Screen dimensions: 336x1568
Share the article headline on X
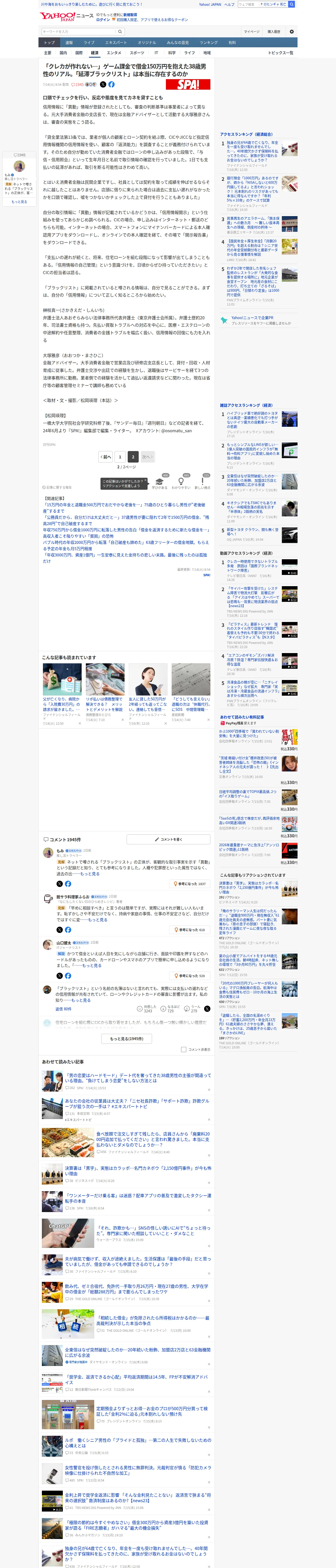click(103, 85)
